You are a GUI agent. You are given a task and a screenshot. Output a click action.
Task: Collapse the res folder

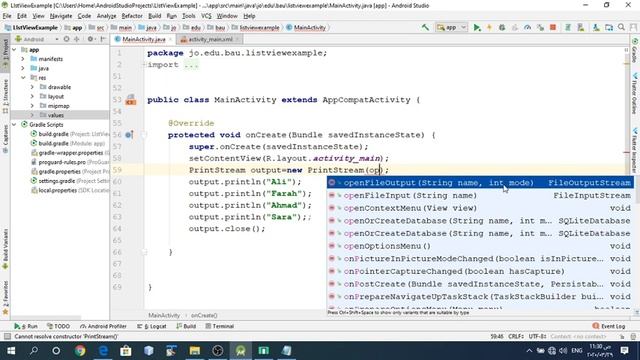click(23, 78)
